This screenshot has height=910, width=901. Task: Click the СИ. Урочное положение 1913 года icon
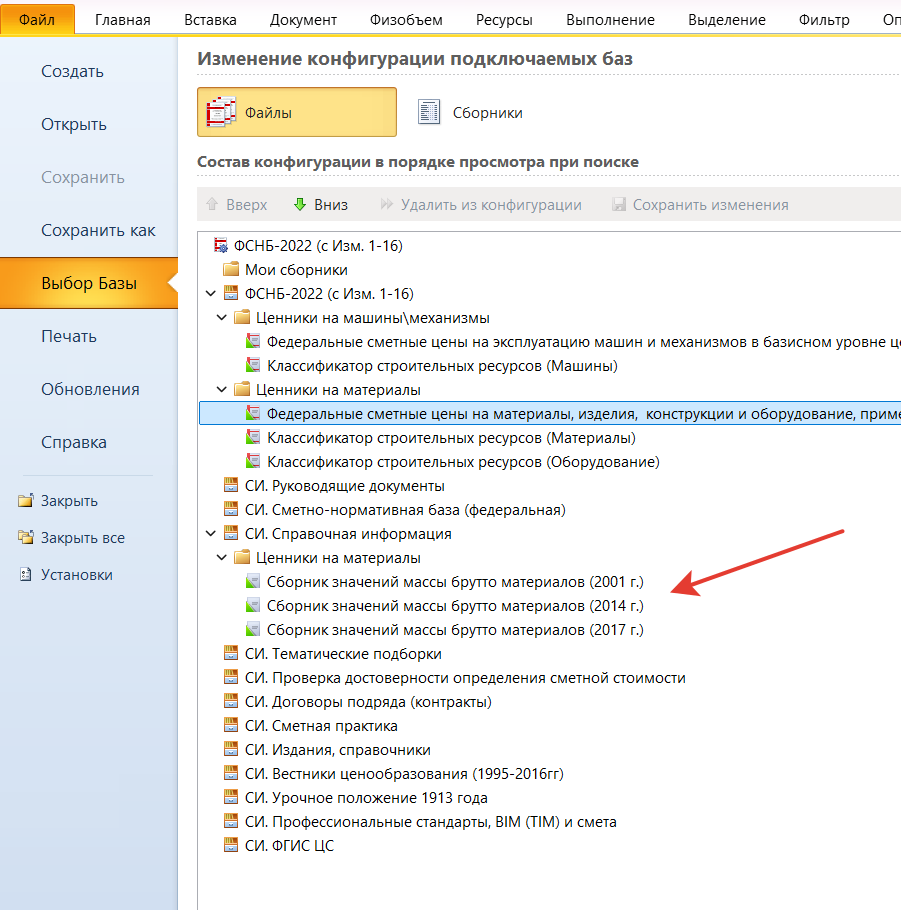[x=231, y=797]
